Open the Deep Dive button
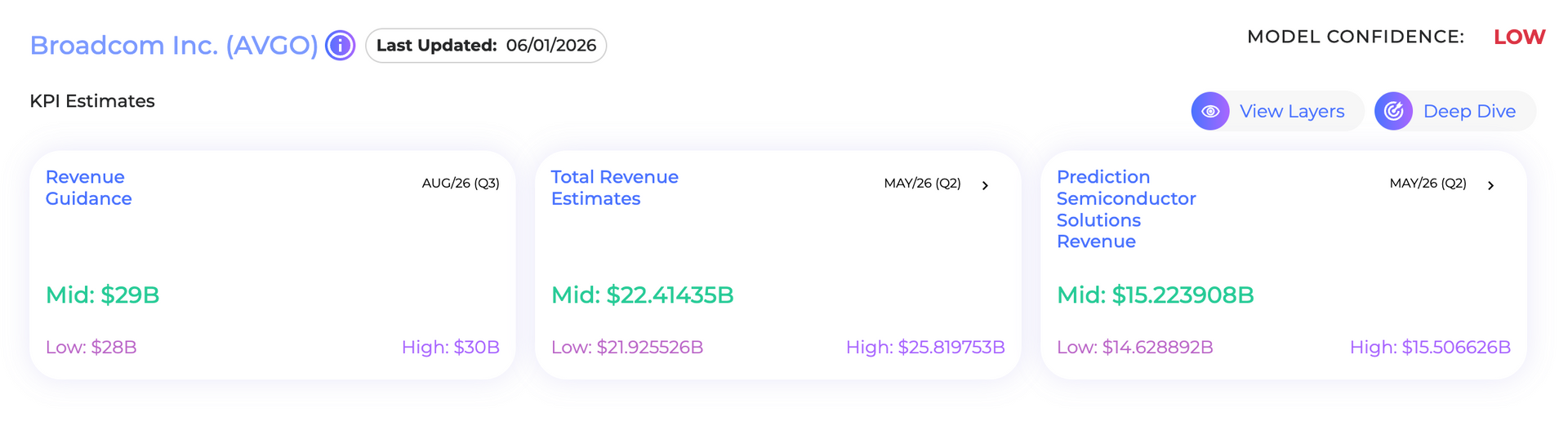The height and width of the screenshot is (421, 1568). point(1454,111)
